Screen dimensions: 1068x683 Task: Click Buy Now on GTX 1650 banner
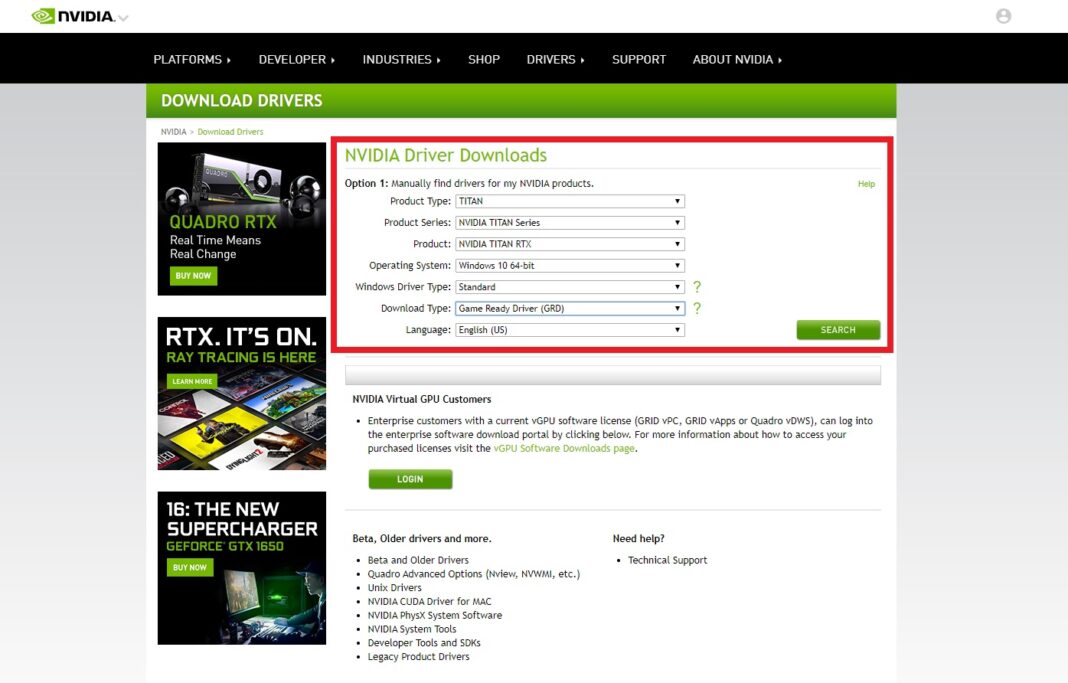[190, 567]
